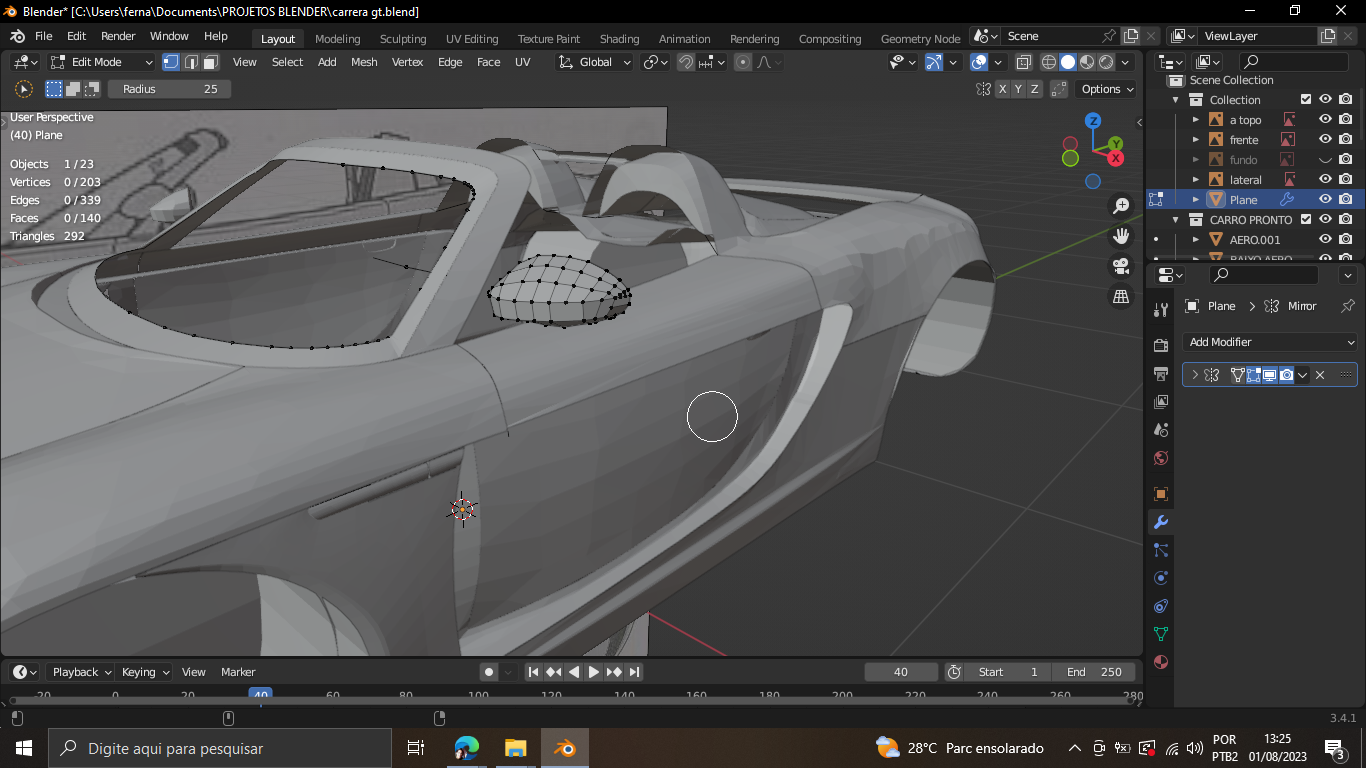1366x768 pixels.
Task: Pin the properties editor context
Action: pos(1347,306)
